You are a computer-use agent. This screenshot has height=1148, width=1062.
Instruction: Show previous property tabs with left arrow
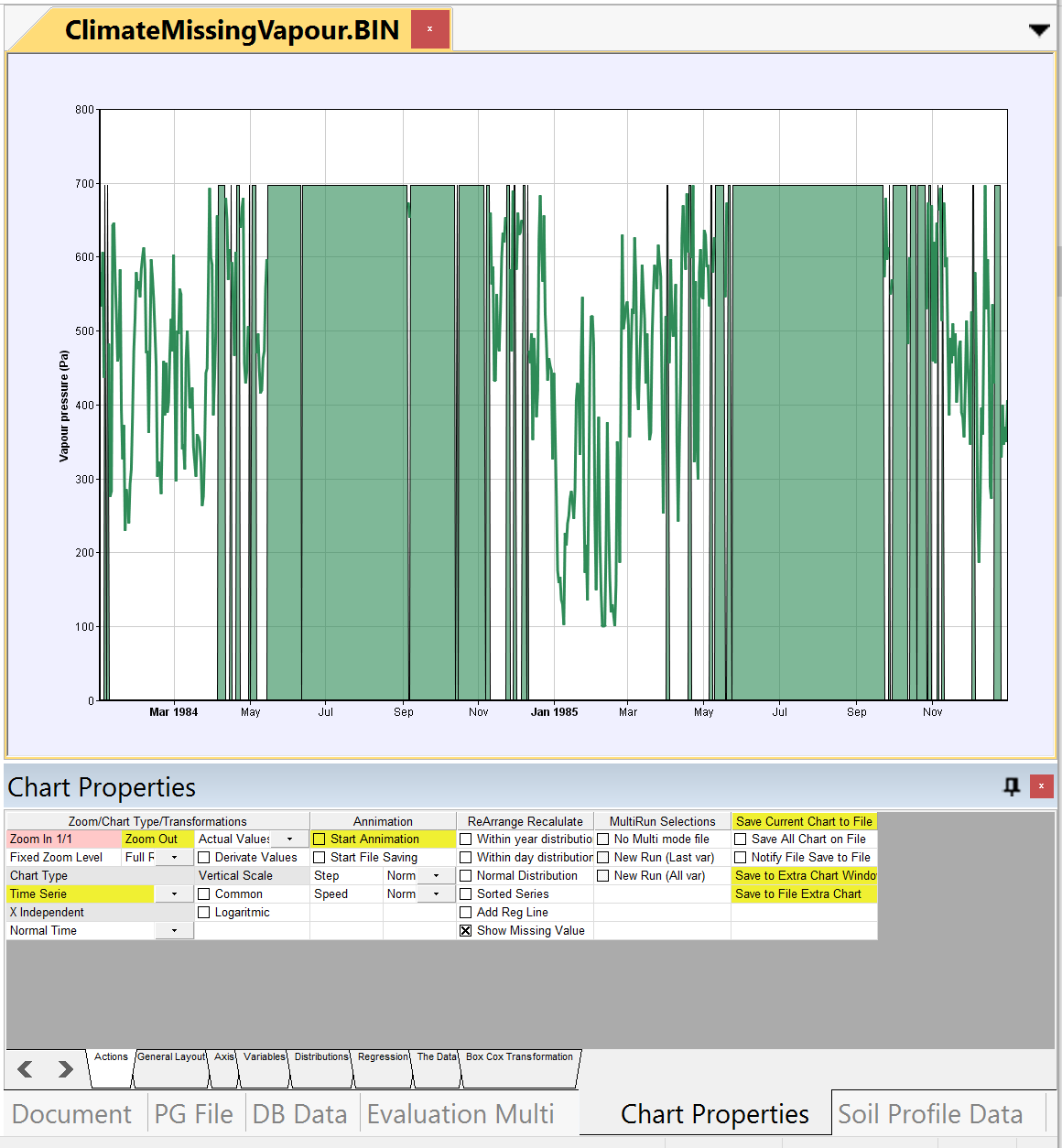click(x=26, y=1068)
